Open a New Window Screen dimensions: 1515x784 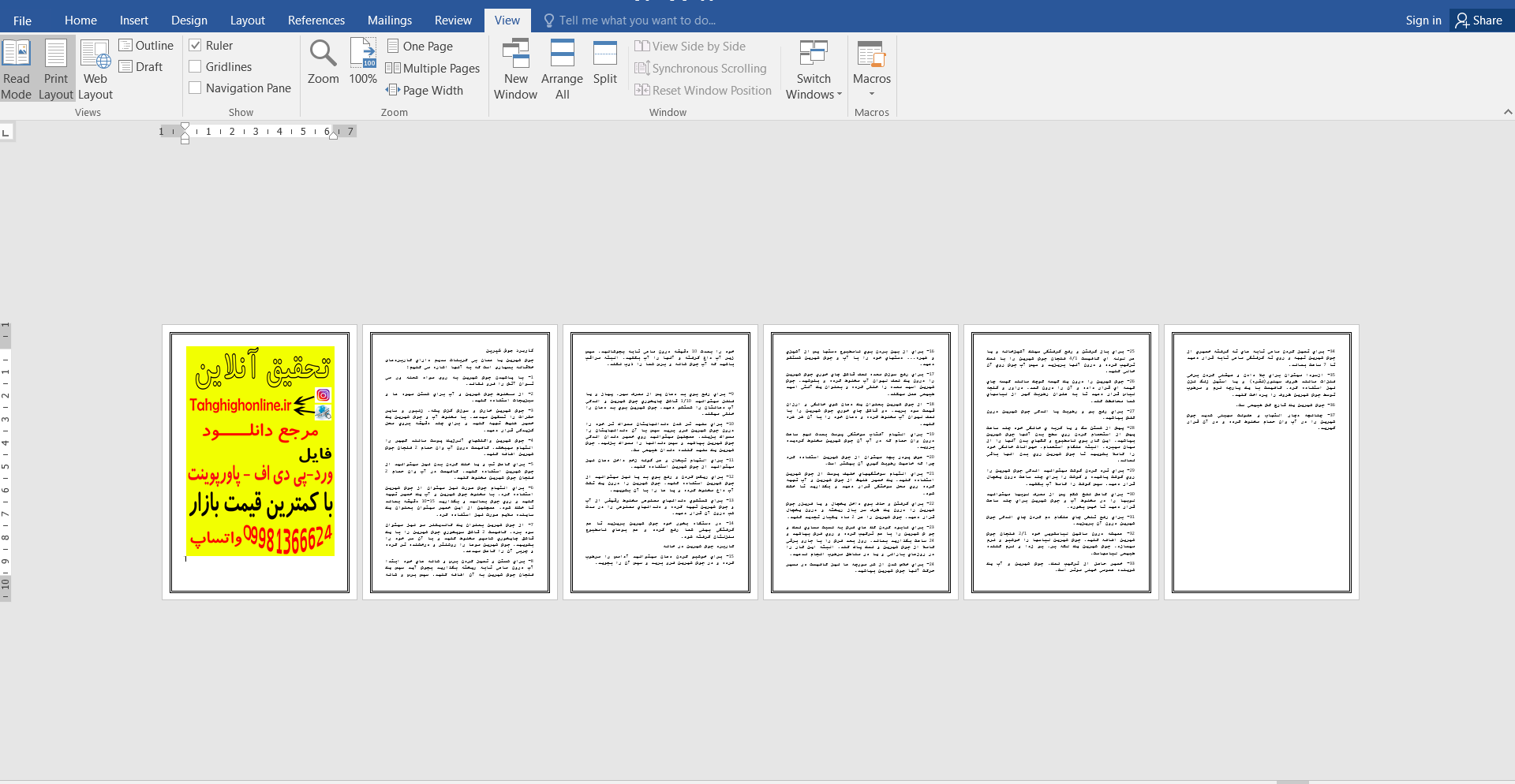(515, 69)
